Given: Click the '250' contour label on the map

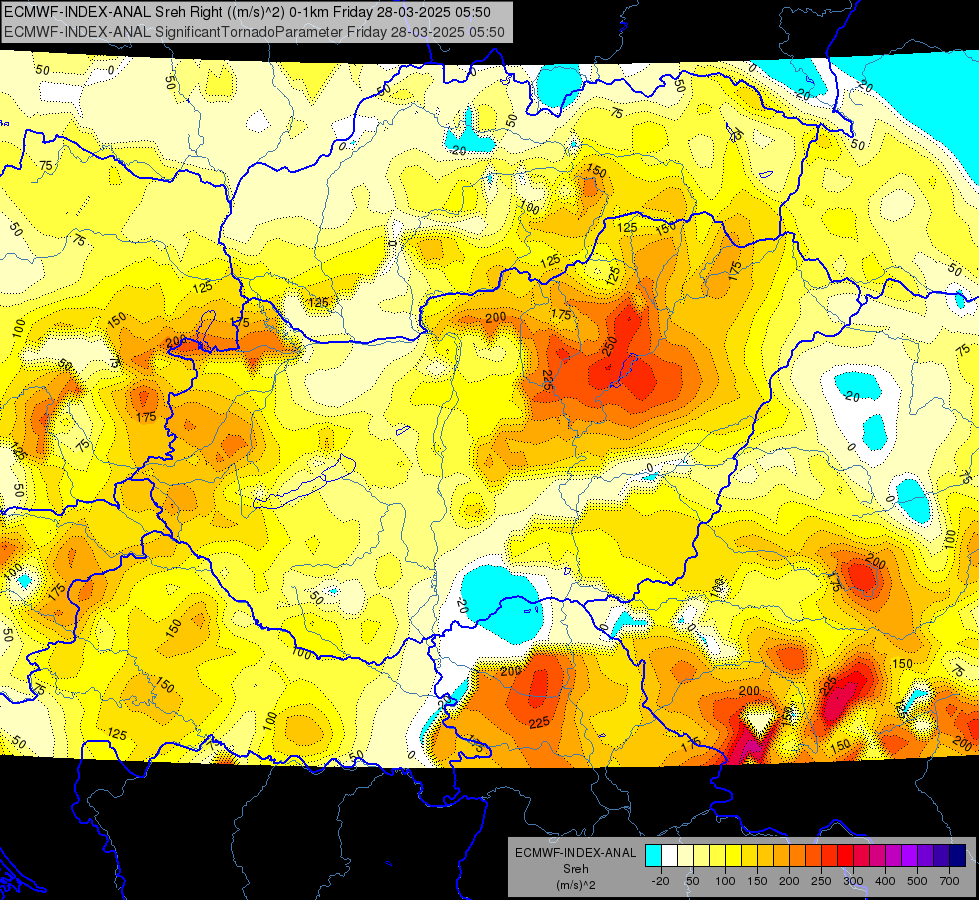Looking at the screenshot, I should tap(610, 346).
